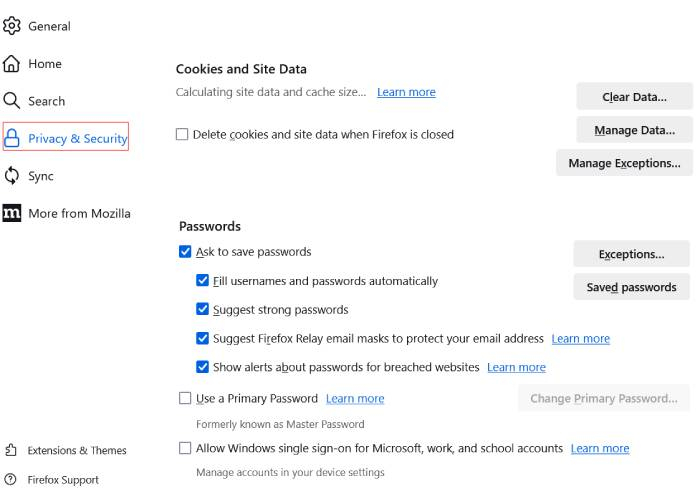Viewport: 700px width, 491px height.
Task: Open Learn more link for Firefox Relay
Action: (x=580, y=339)
